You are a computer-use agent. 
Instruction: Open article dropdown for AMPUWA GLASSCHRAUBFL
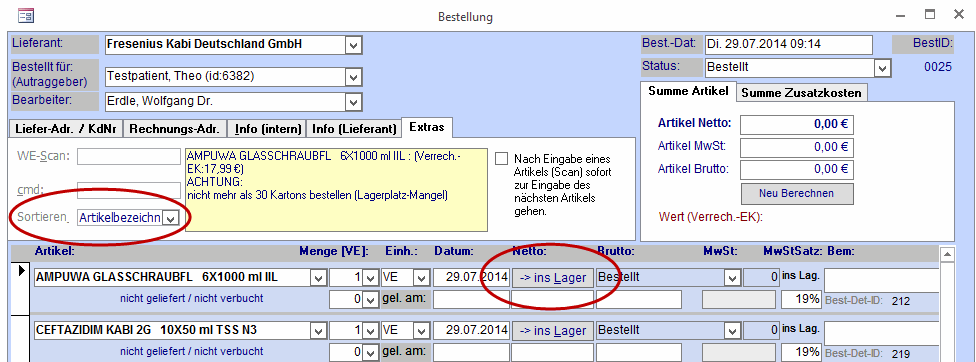[x=319, y=278]
